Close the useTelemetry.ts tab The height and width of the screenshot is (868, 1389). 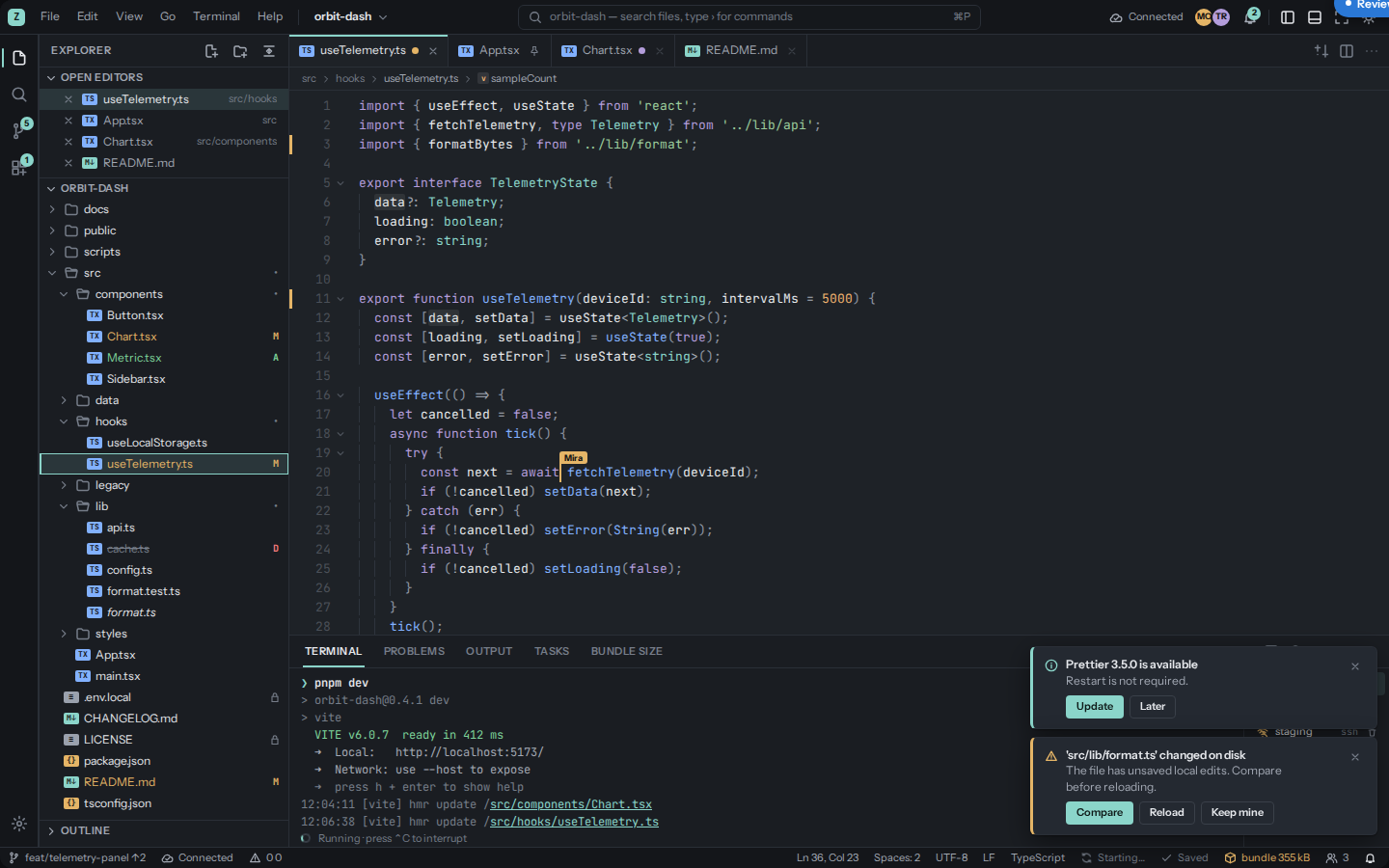click(x=433, y=51)
